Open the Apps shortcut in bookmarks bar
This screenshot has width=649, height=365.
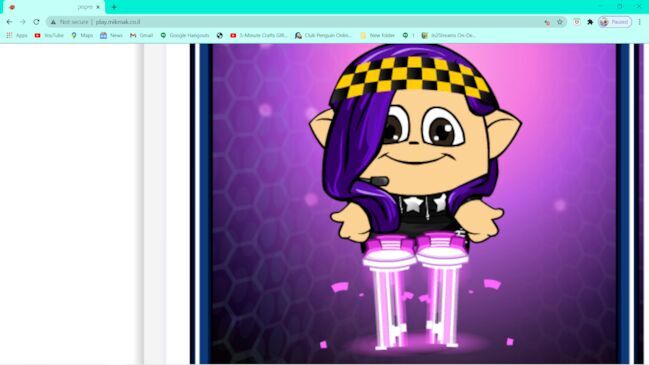[17, 36]
